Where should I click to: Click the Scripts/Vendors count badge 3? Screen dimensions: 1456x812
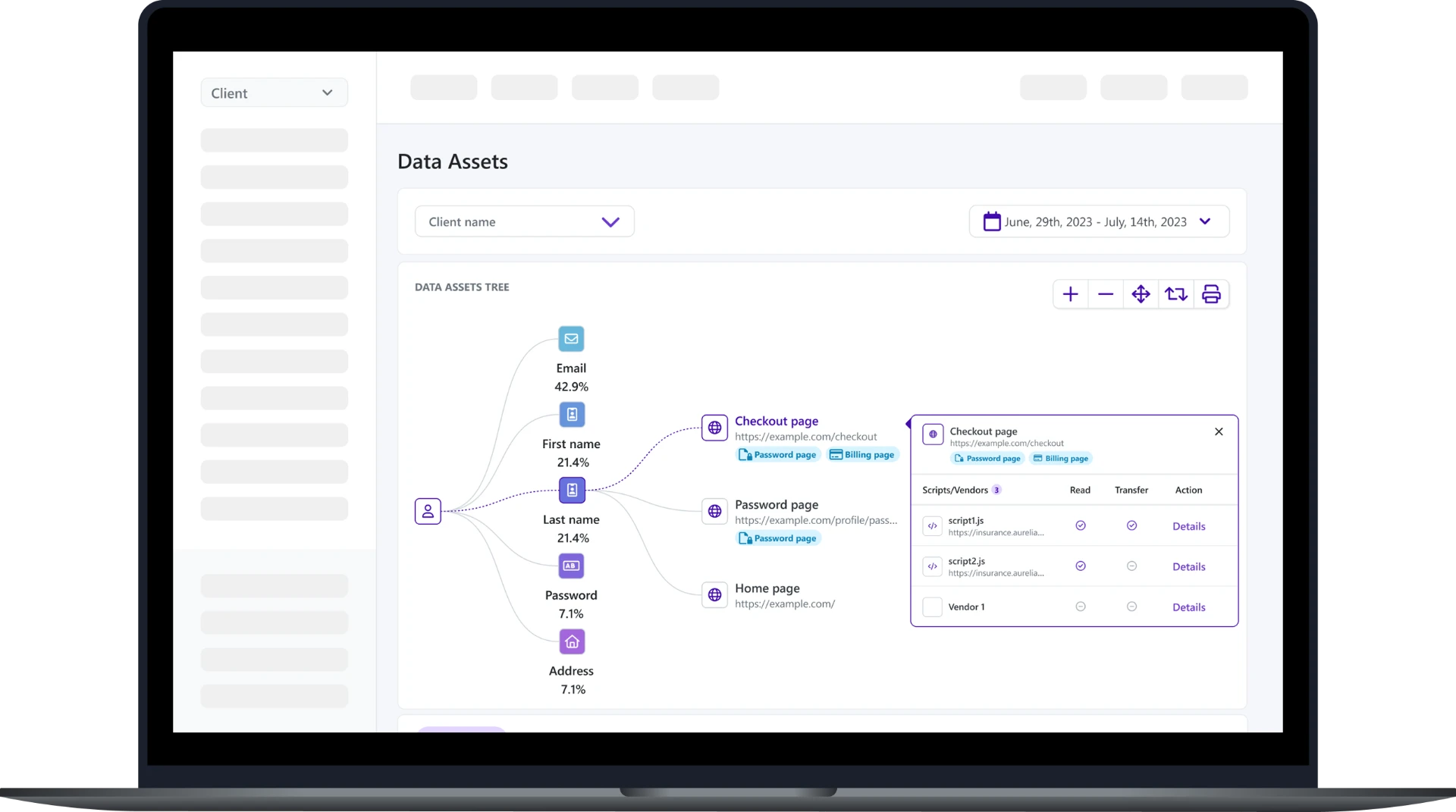(x=996, y=490)
